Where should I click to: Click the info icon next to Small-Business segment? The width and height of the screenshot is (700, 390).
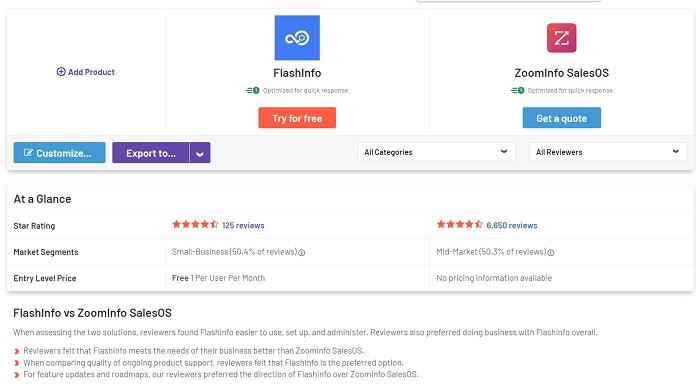302,253
